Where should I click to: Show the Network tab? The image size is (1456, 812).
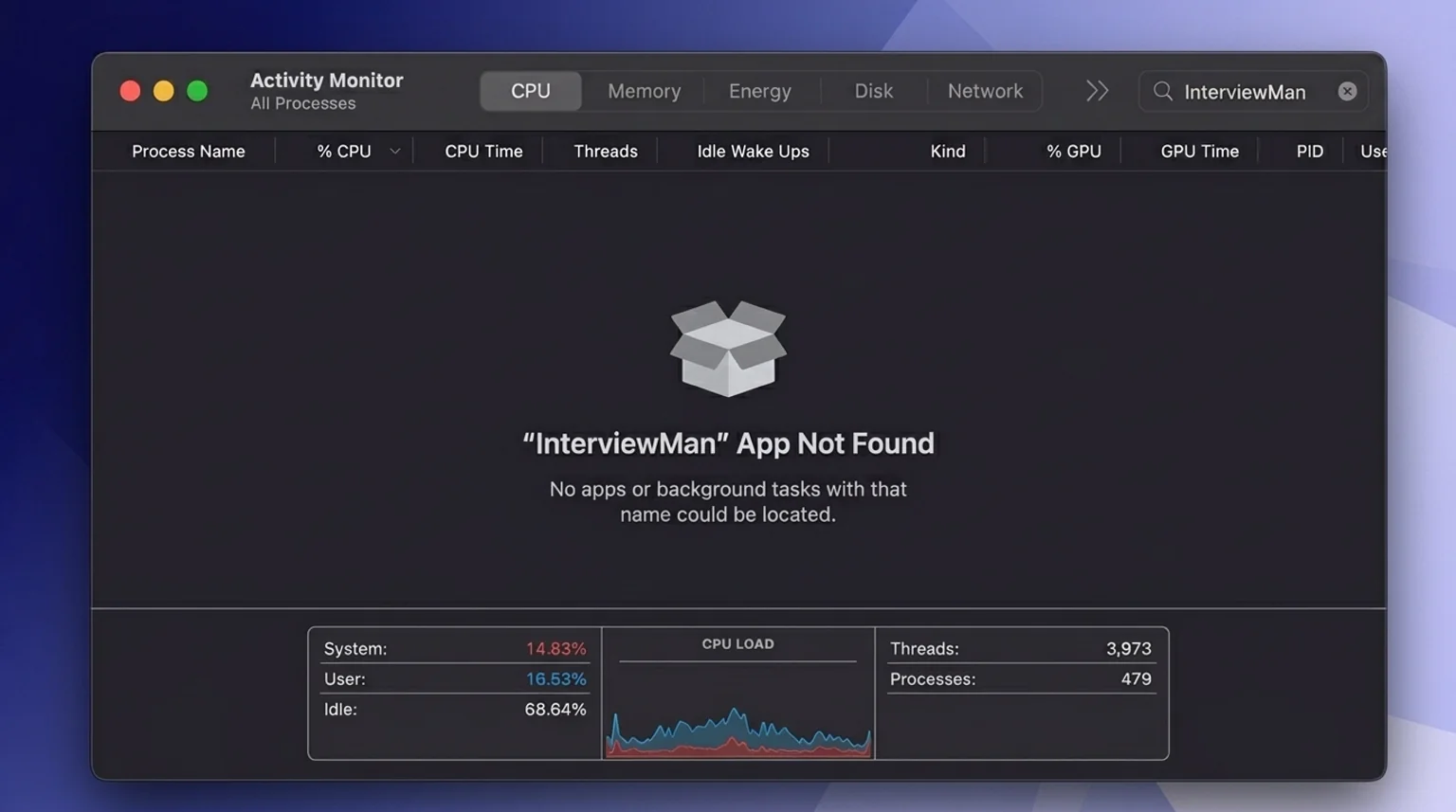[986, 91]
